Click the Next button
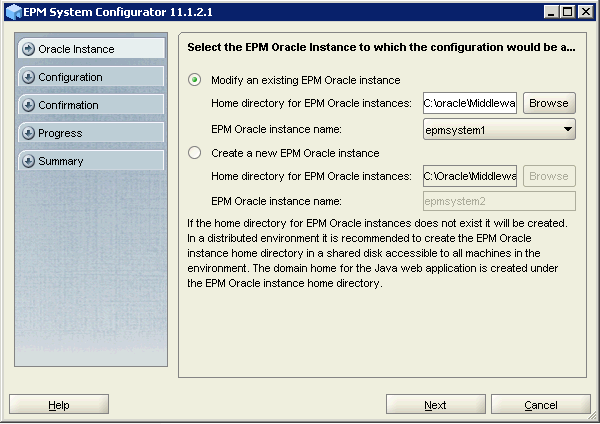 (435, 405)
